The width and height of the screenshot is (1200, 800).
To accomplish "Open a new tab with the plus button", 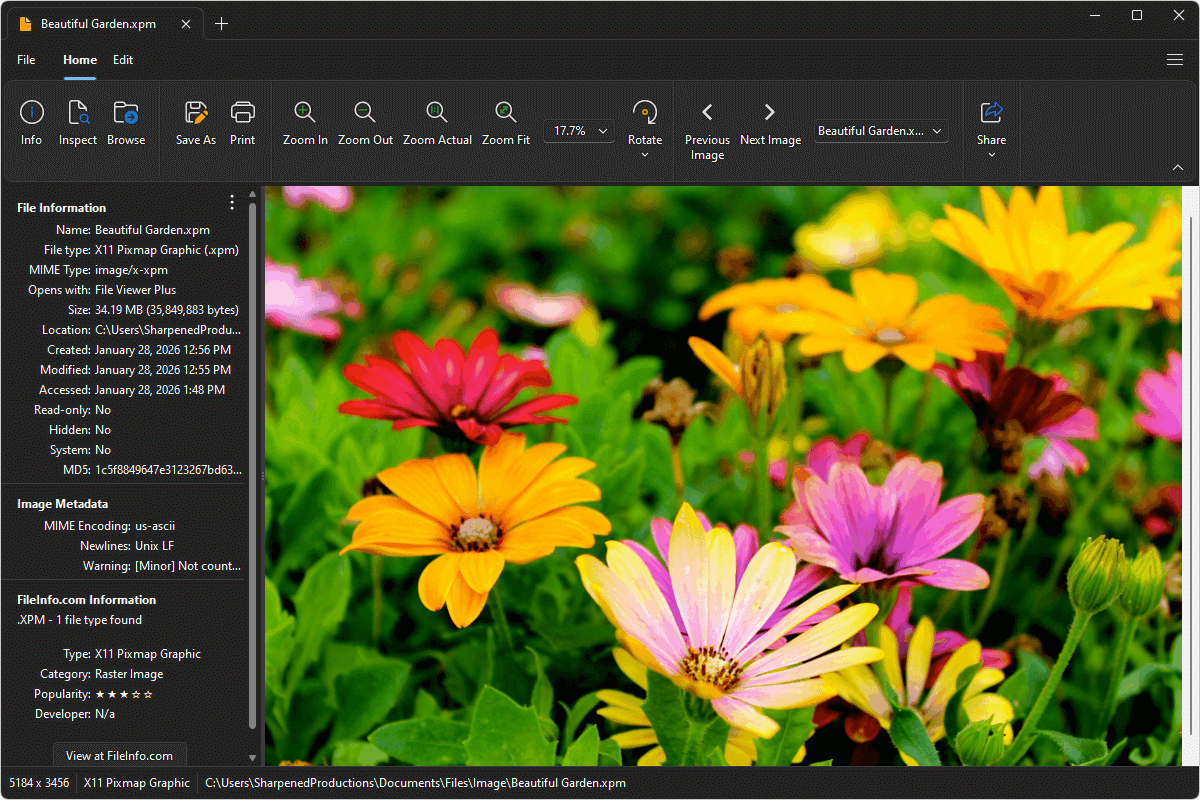I will pyautogui.click(x=221, y=22).
